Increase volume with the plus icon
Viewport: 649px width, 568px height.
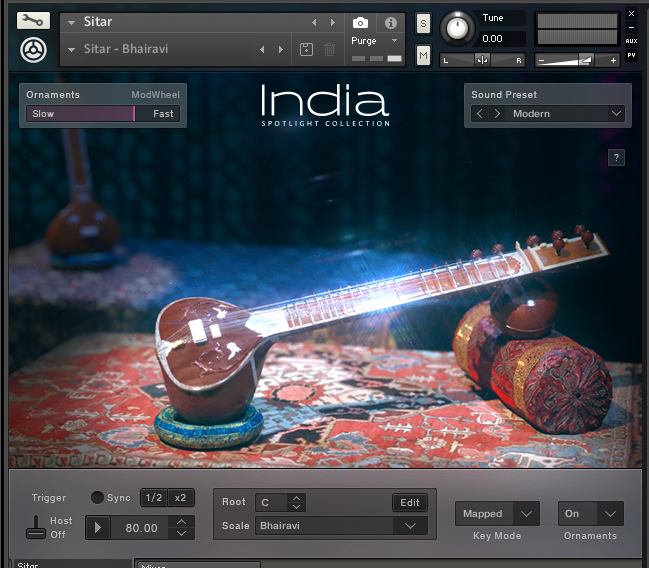(613, 60)
